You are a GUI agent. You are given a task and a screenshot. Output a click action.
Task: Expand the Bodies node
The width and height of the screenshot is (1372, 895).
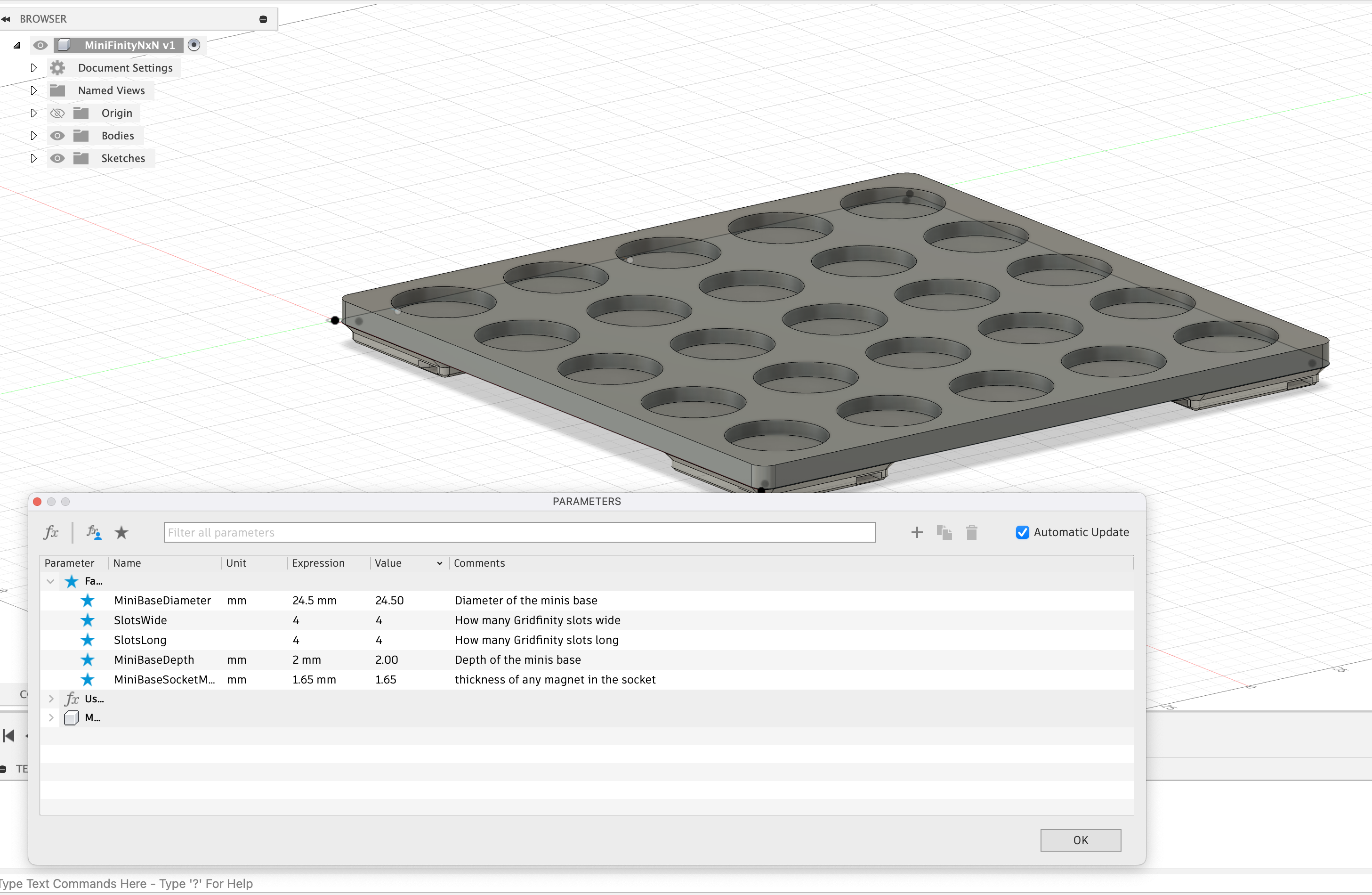pyautogui.click(x=33, y=136)
